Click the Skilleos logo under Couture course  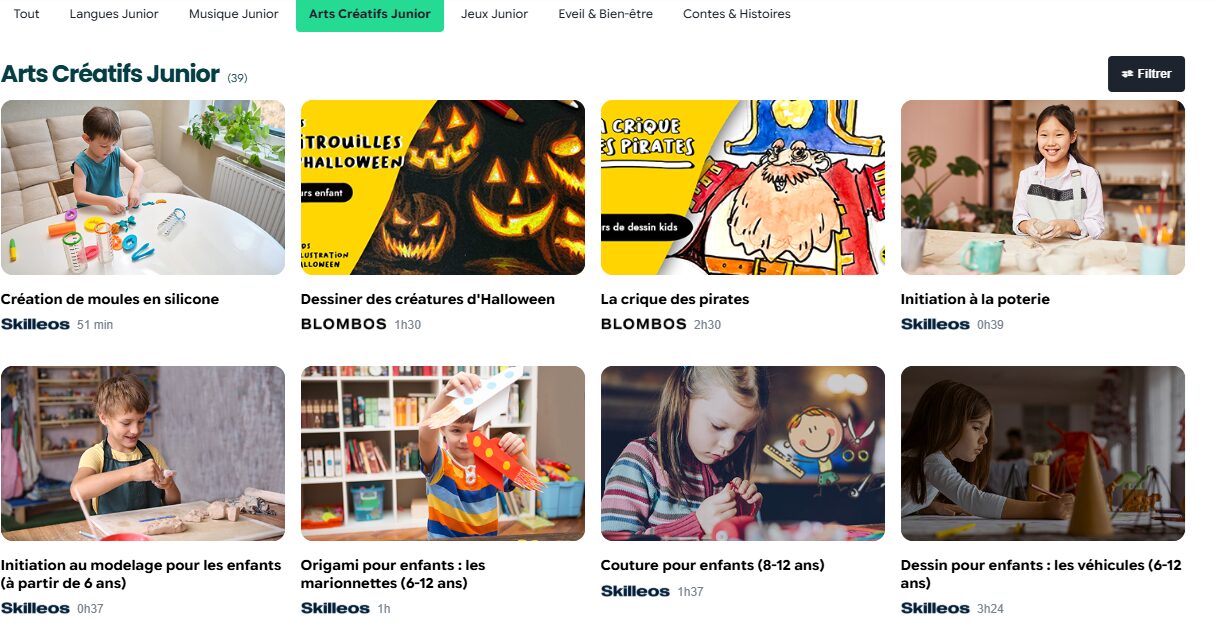(x=635, y=591)
